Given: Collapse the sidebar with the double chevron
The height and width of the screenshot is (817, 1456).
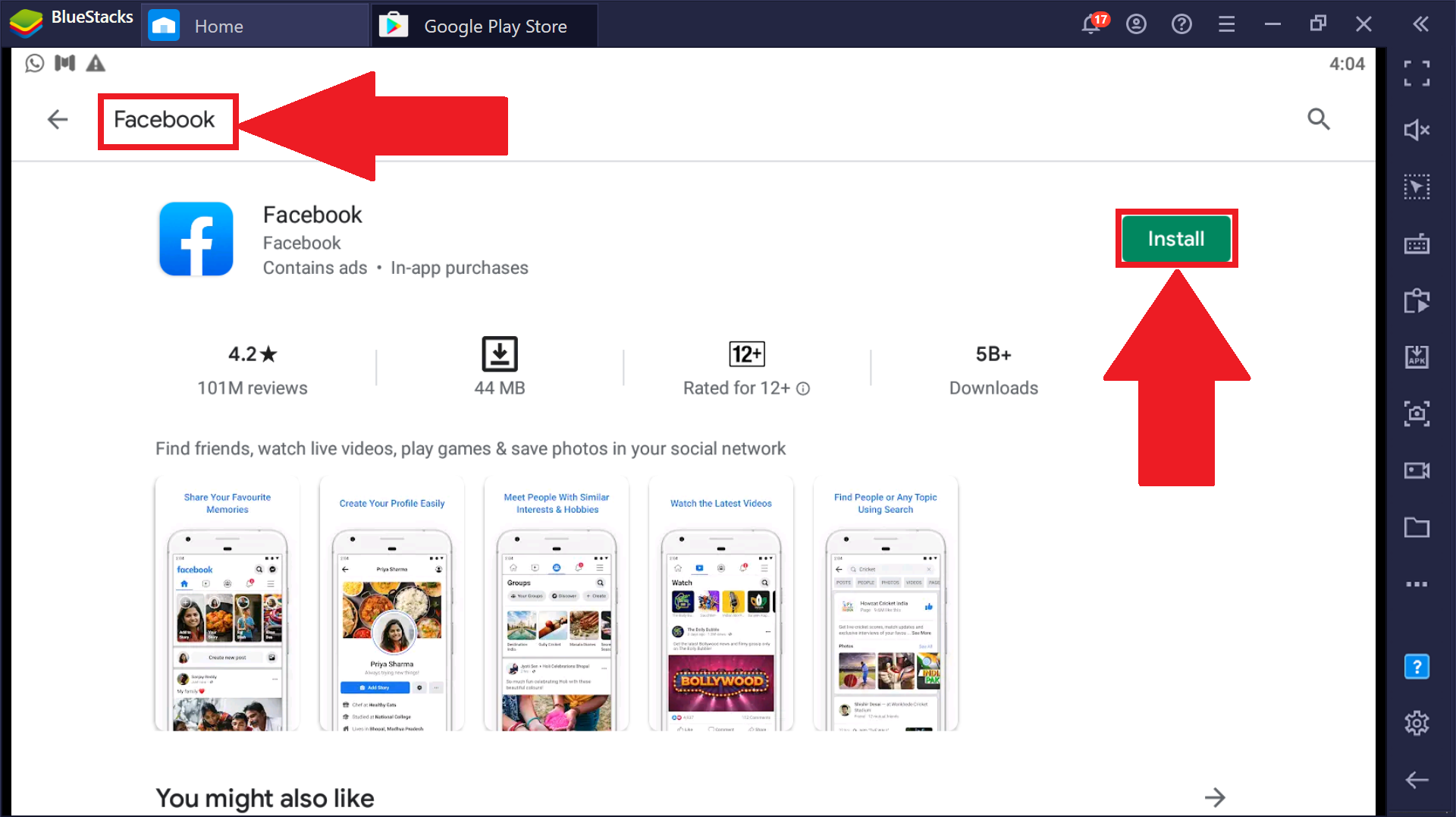Looking at the screenshot, I should [x=1420, y=24].
